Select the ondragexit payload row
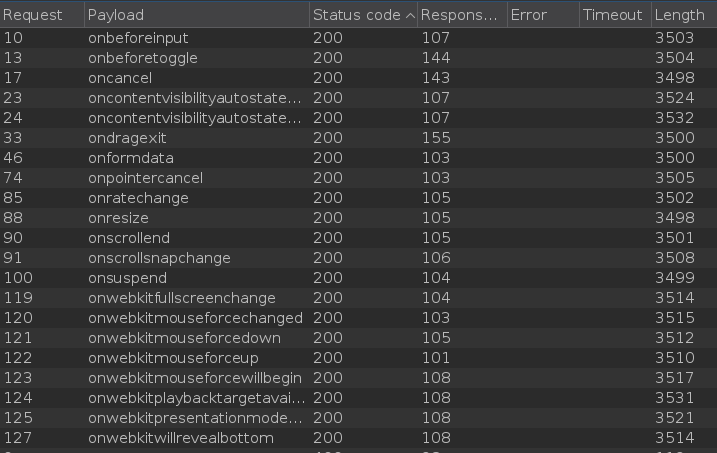 pos(126,138)
